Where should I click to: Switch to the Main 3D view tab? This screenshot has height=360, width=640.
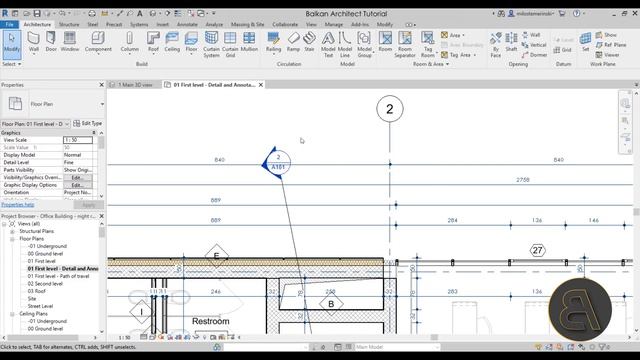[x=135, y=85]
